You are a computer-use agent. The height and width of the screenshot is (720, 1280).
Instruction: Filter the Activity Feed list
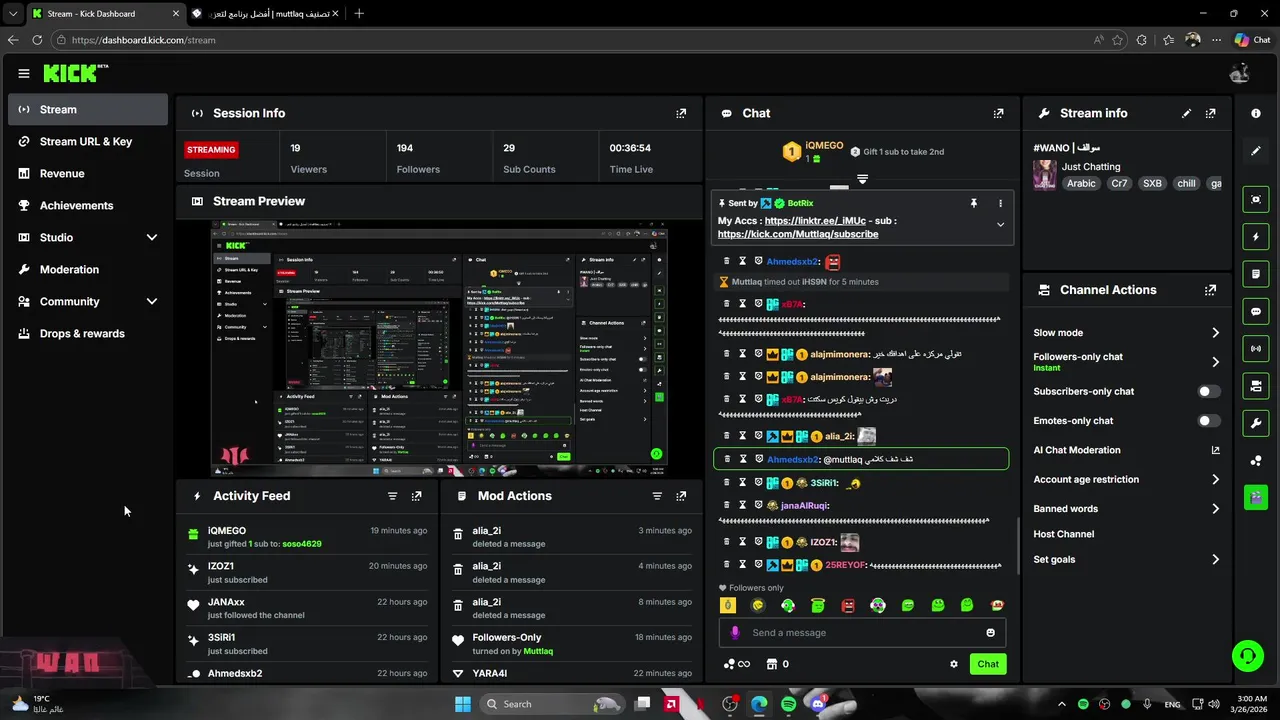tap(392, 496)
